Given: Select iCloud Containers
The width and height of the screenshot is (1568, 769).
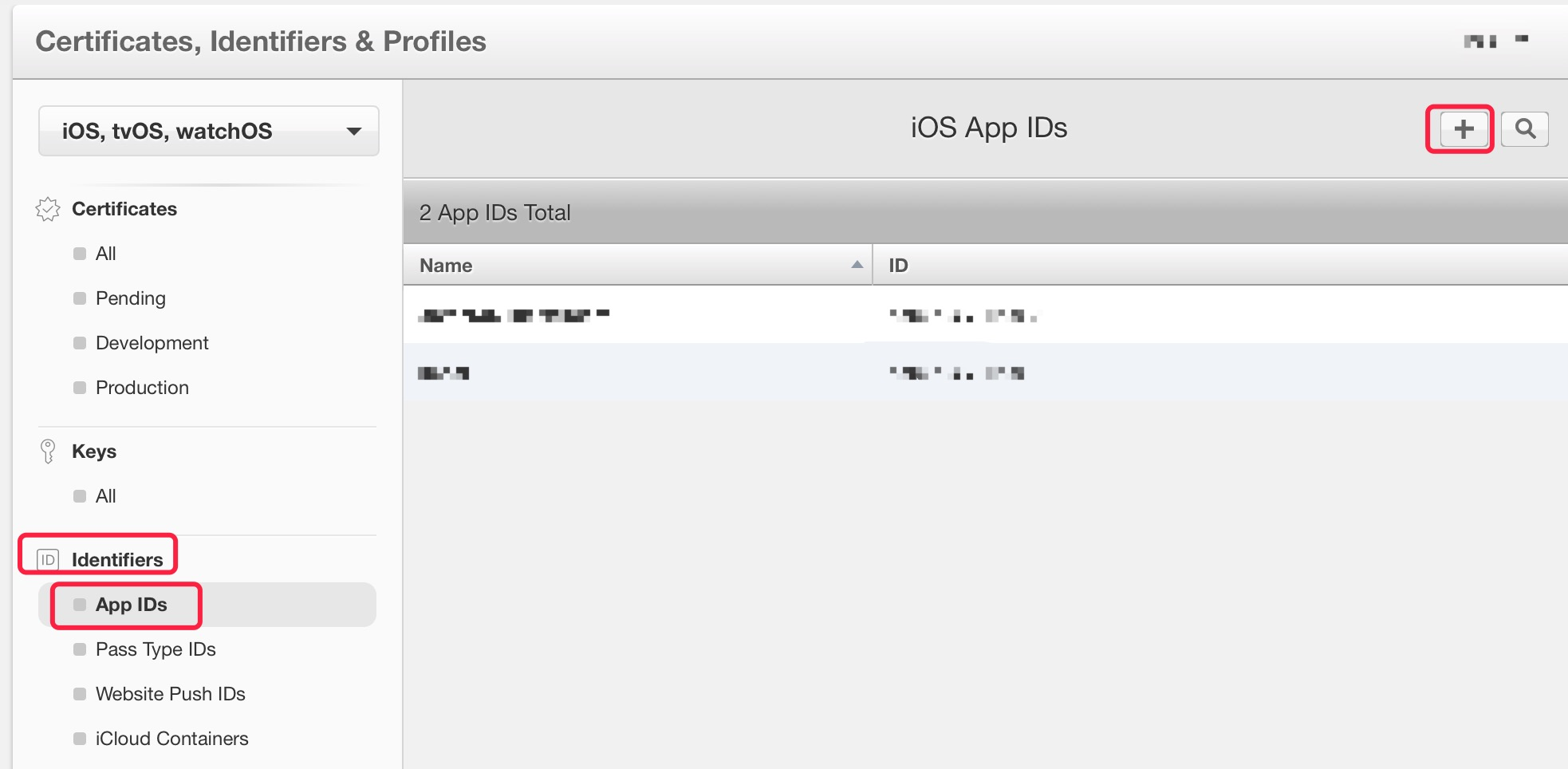Looking at the screenshot, I should tap(172, 739).
